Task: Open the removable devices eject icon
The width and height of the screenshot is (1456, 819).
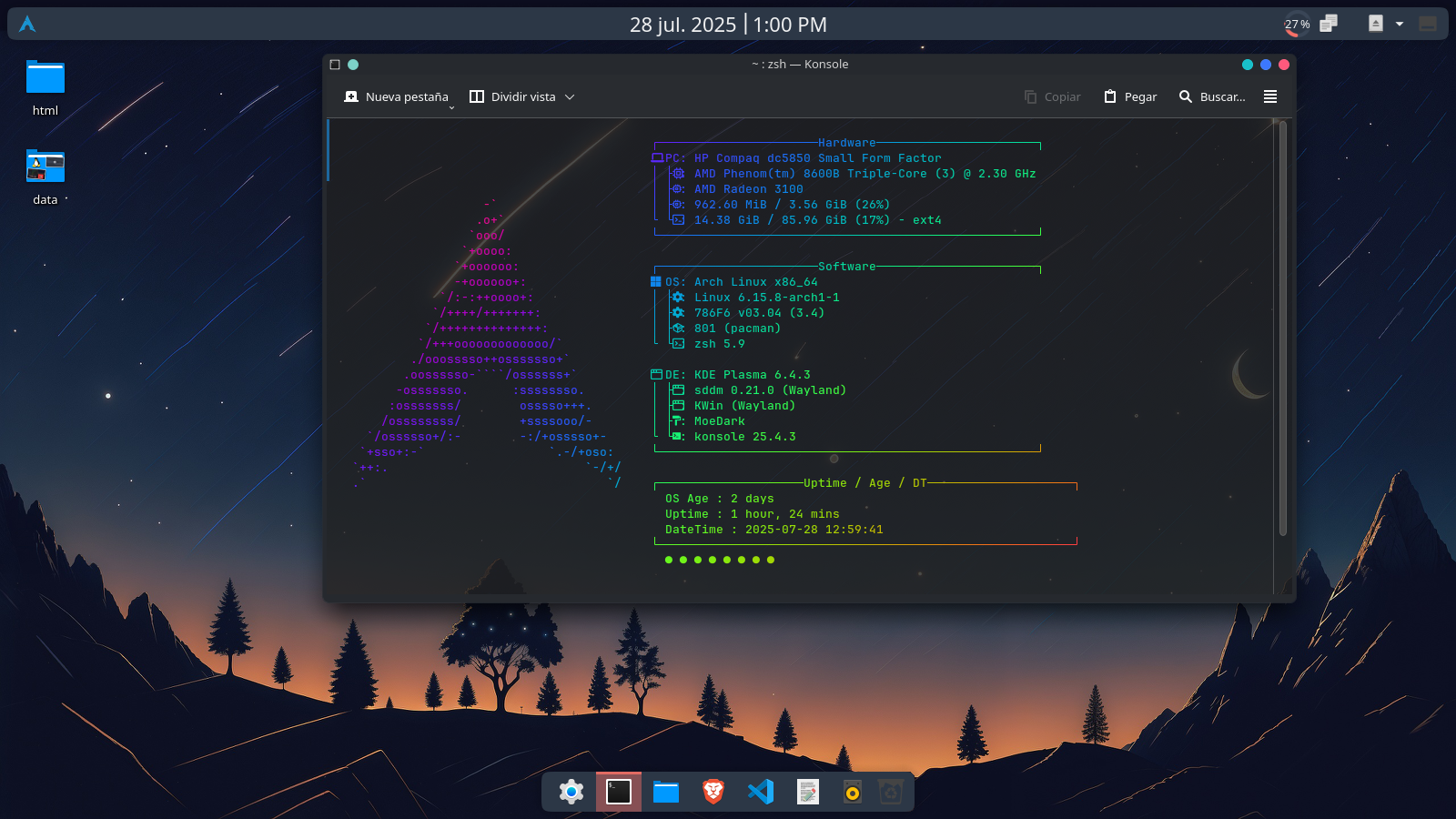Action: pos(1375,24)
